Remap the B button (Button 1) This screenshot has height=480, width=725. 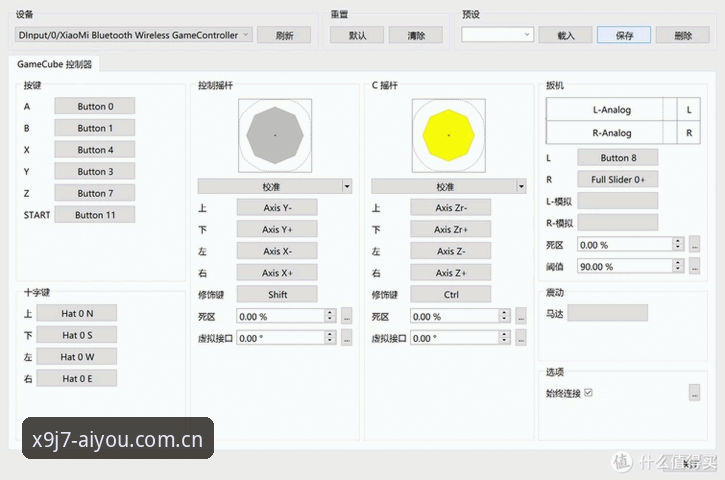[95, 128]
